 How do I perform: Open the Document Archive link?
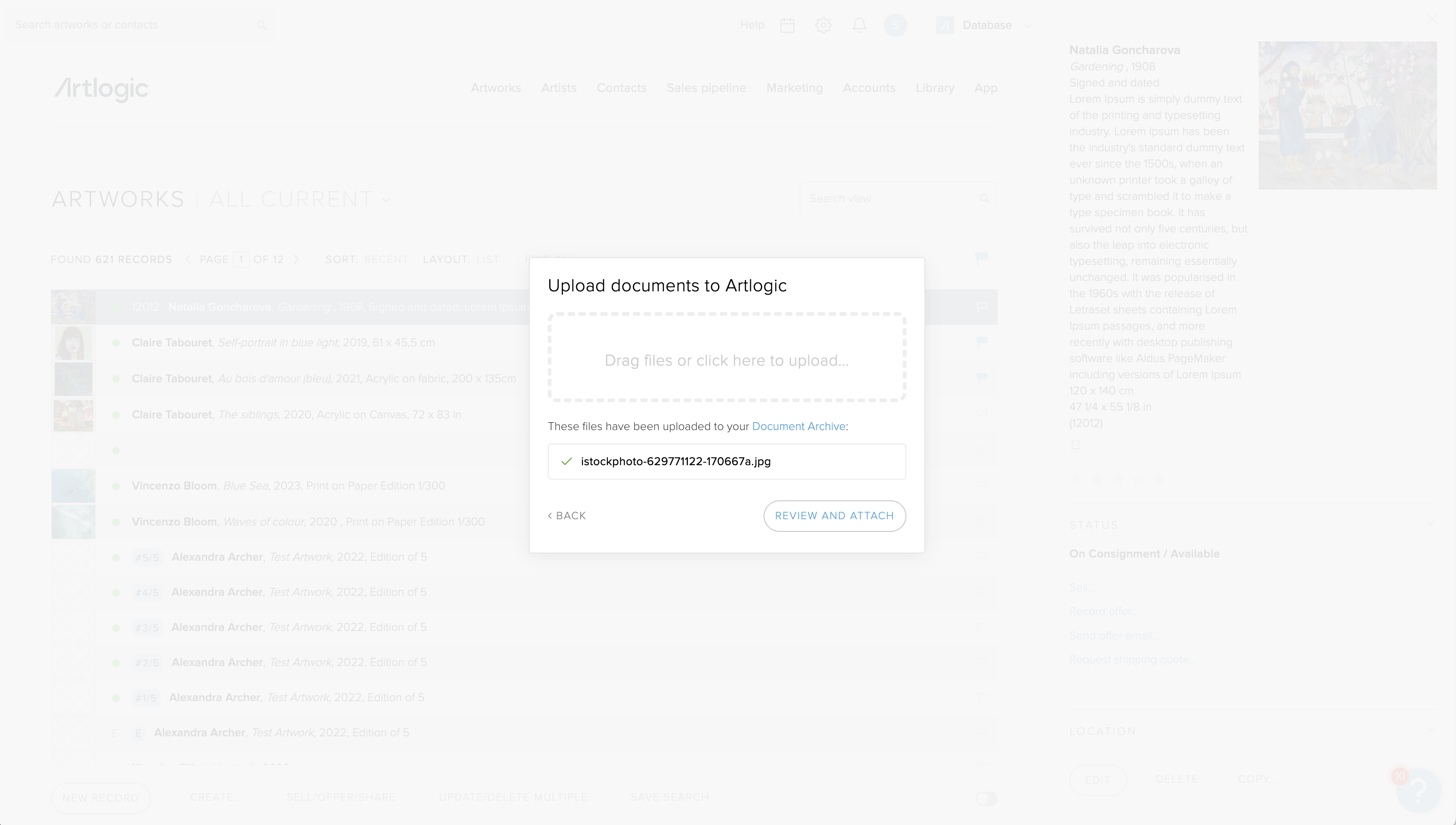click(798, 426)
